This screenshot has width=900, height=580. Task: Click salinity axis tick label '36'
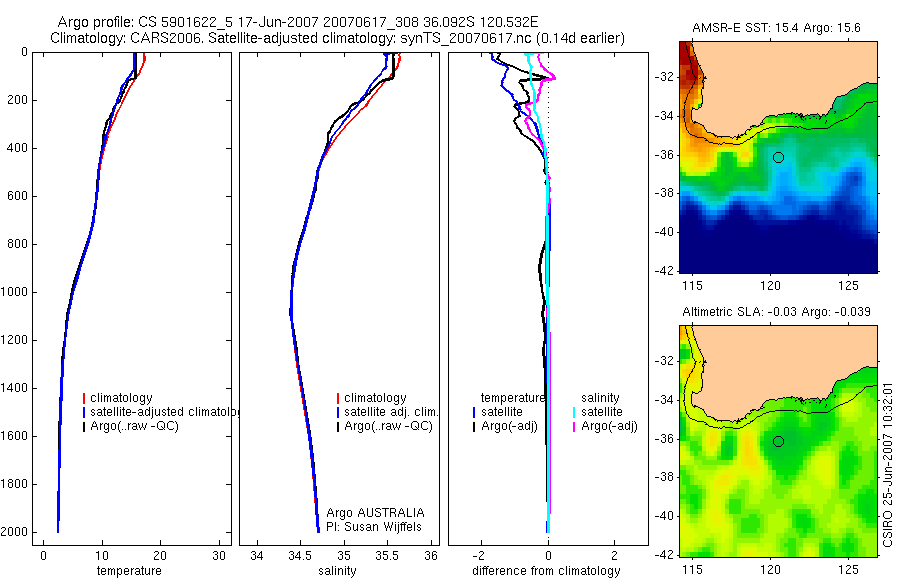pos(430,556)
